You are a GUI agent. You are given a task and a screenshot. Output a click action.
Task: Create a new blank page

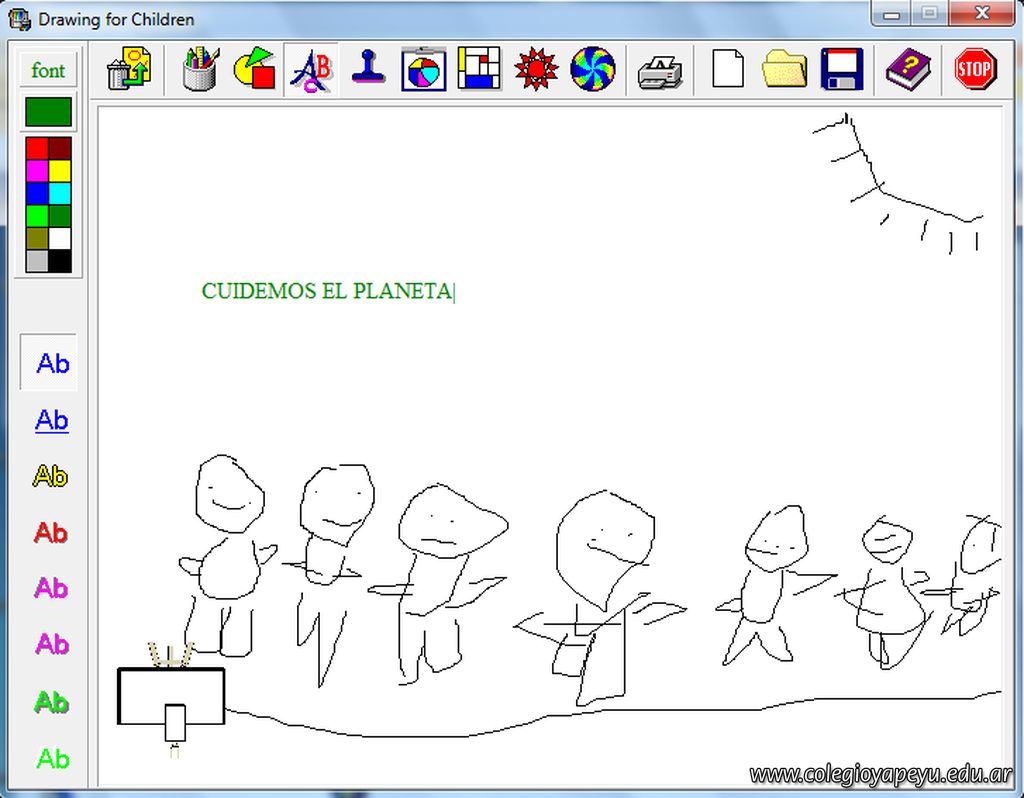[x=728, y=70]
